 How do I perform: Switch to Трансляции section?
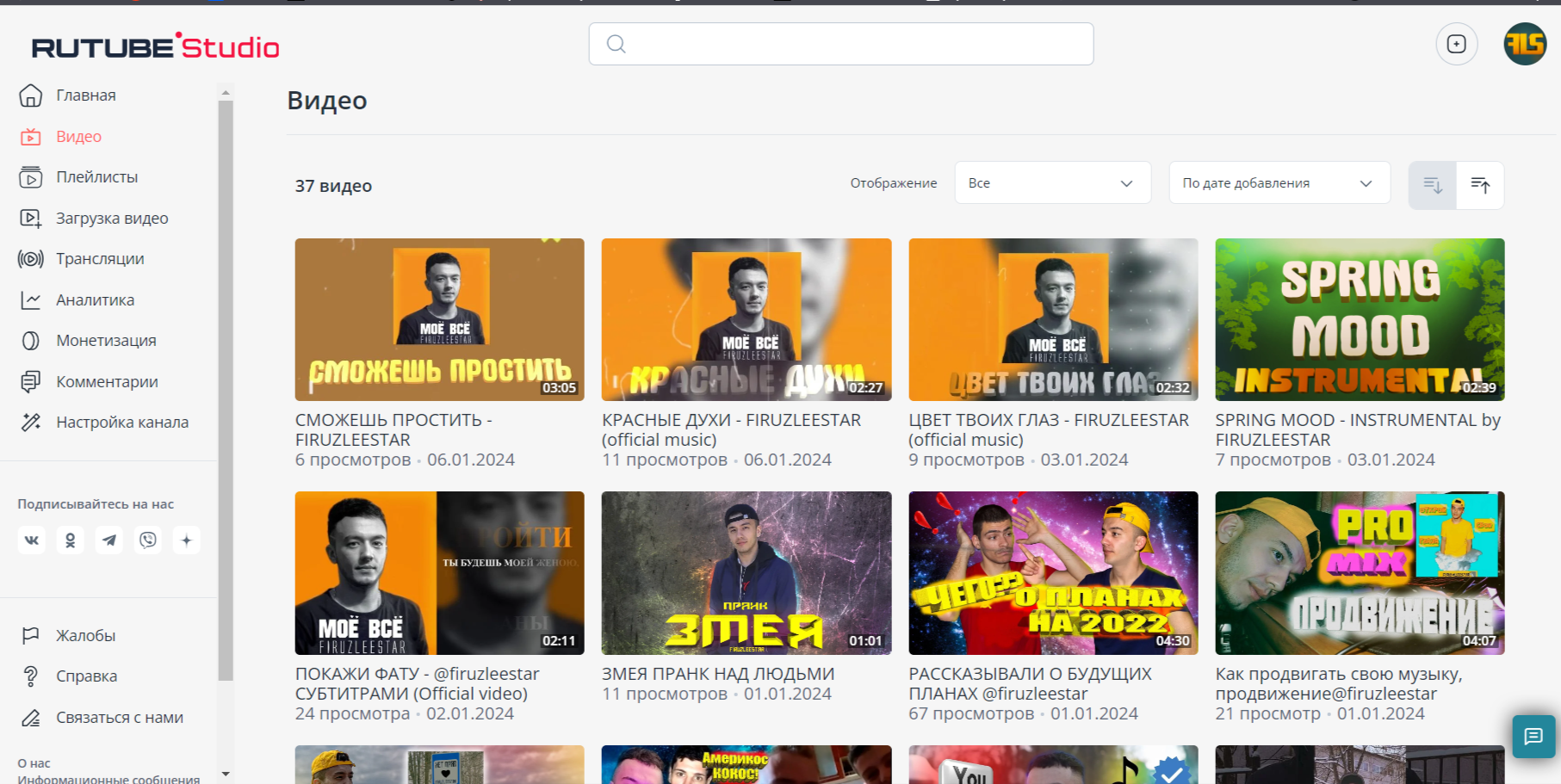pyautogui.click(x=100, y=259)
